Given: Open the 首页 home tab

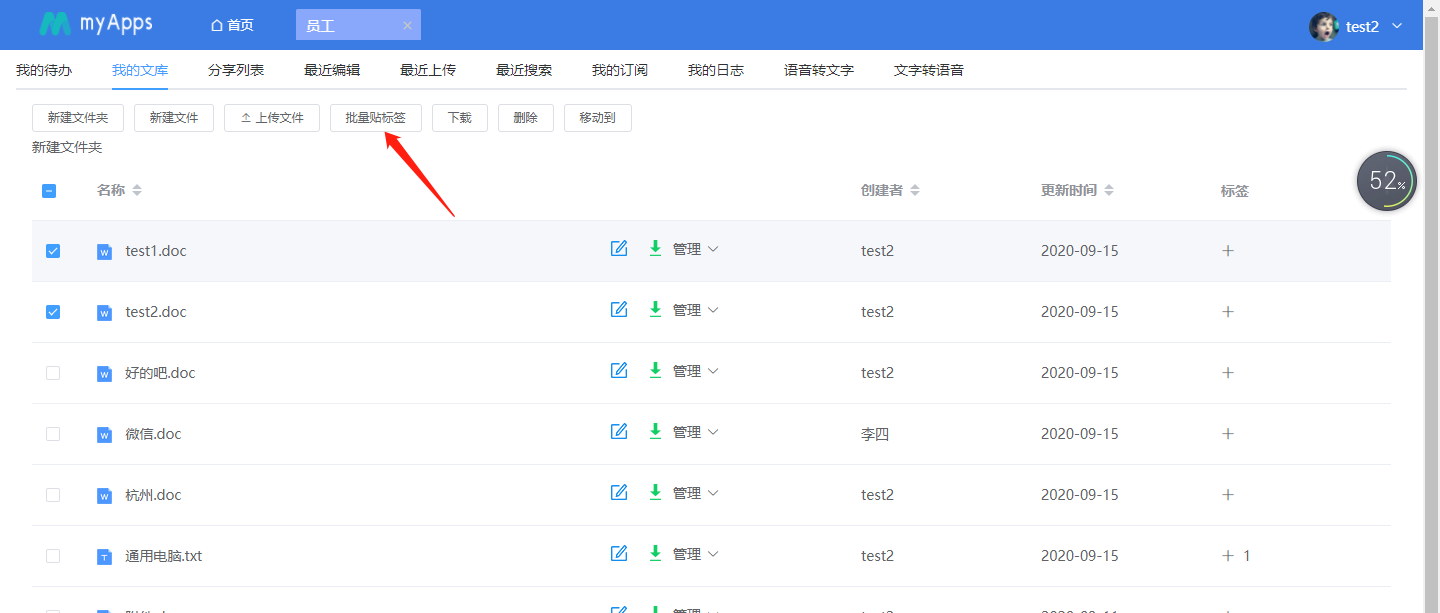Looking at the screenshot, I should pos(232,25).
